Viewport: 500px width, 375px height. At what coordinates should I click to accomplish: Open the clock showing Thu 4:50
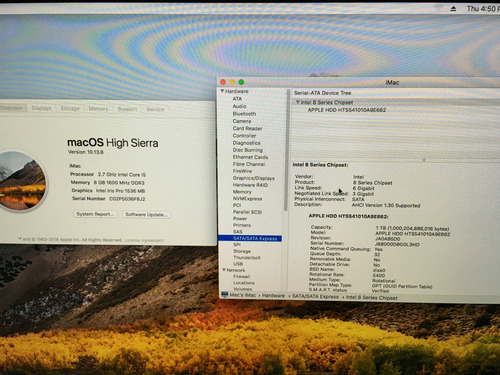(483, 9)
